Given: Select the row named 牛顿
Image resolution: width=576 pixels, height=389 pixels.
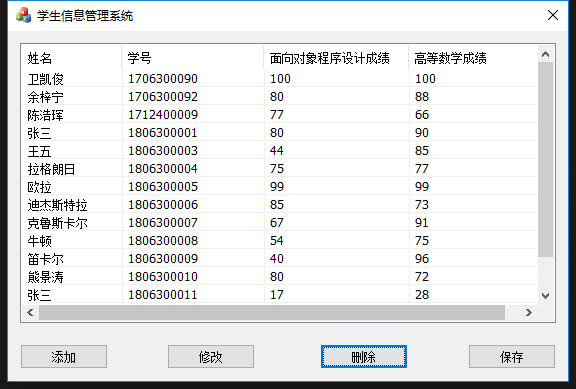Looking at the screenshot, I should [x=280, y=241].
